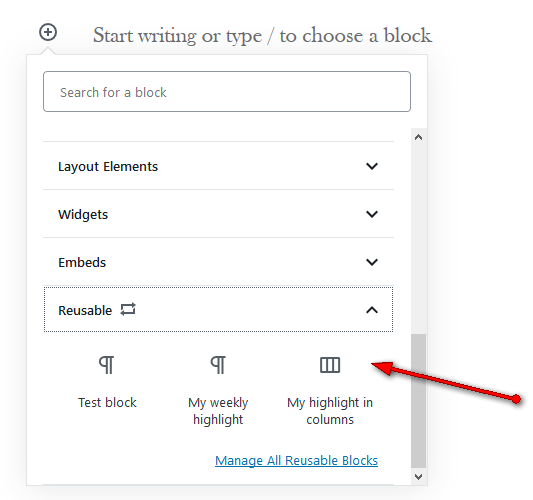
Task: Open the Layout Elements category
Action: [218, 166]
